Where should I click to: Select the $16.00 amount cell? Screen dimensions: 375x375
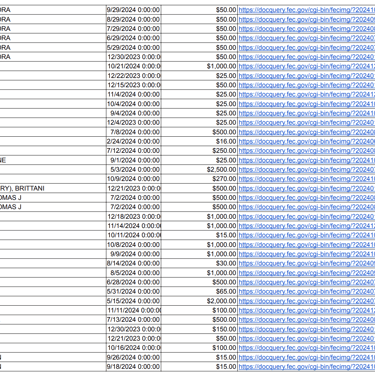pos(199,141)
